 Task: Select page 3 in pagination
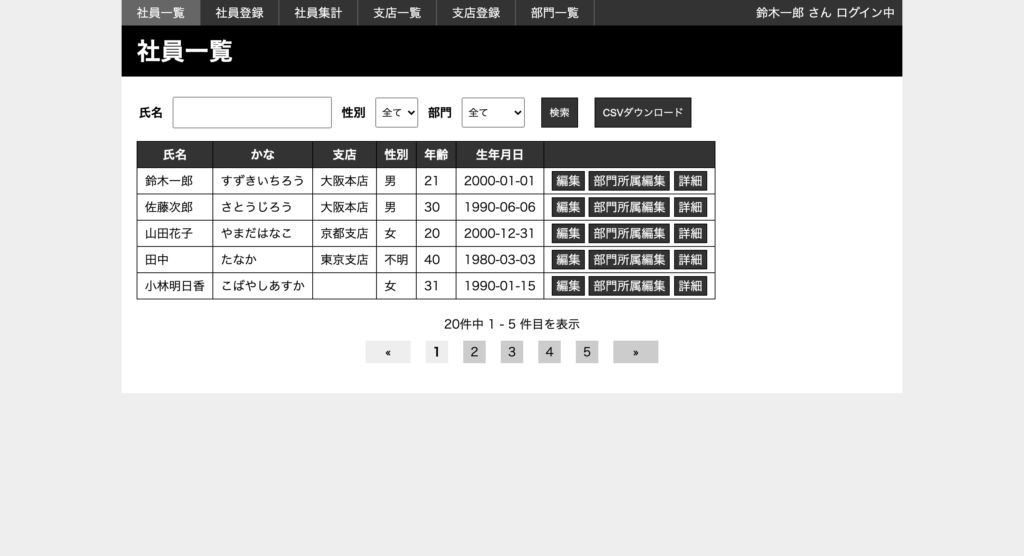[x=512, y=352]
